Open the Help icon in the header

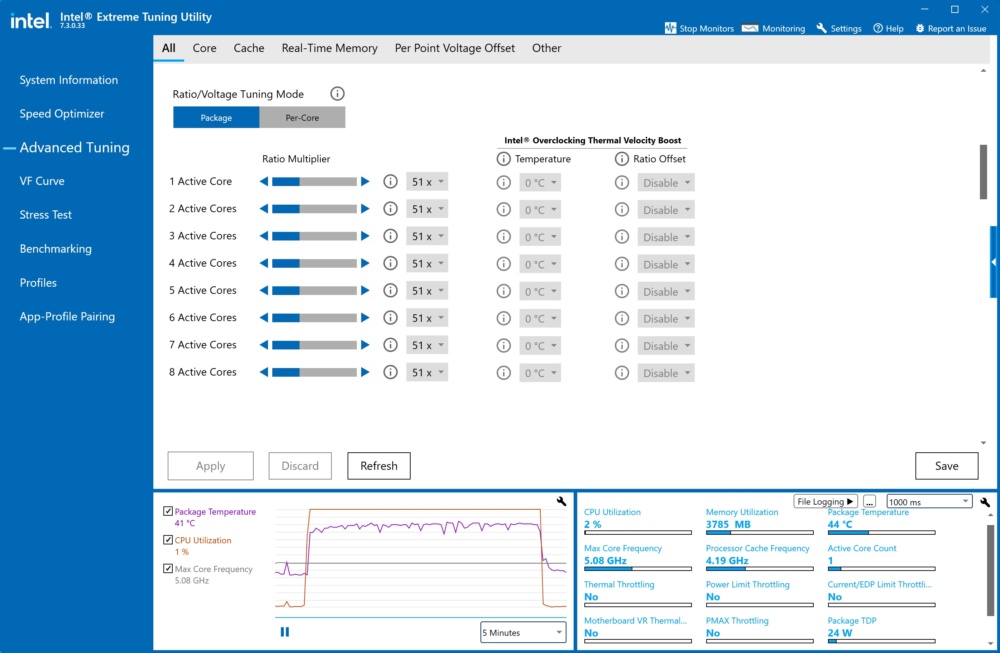[x=878, y=28]
